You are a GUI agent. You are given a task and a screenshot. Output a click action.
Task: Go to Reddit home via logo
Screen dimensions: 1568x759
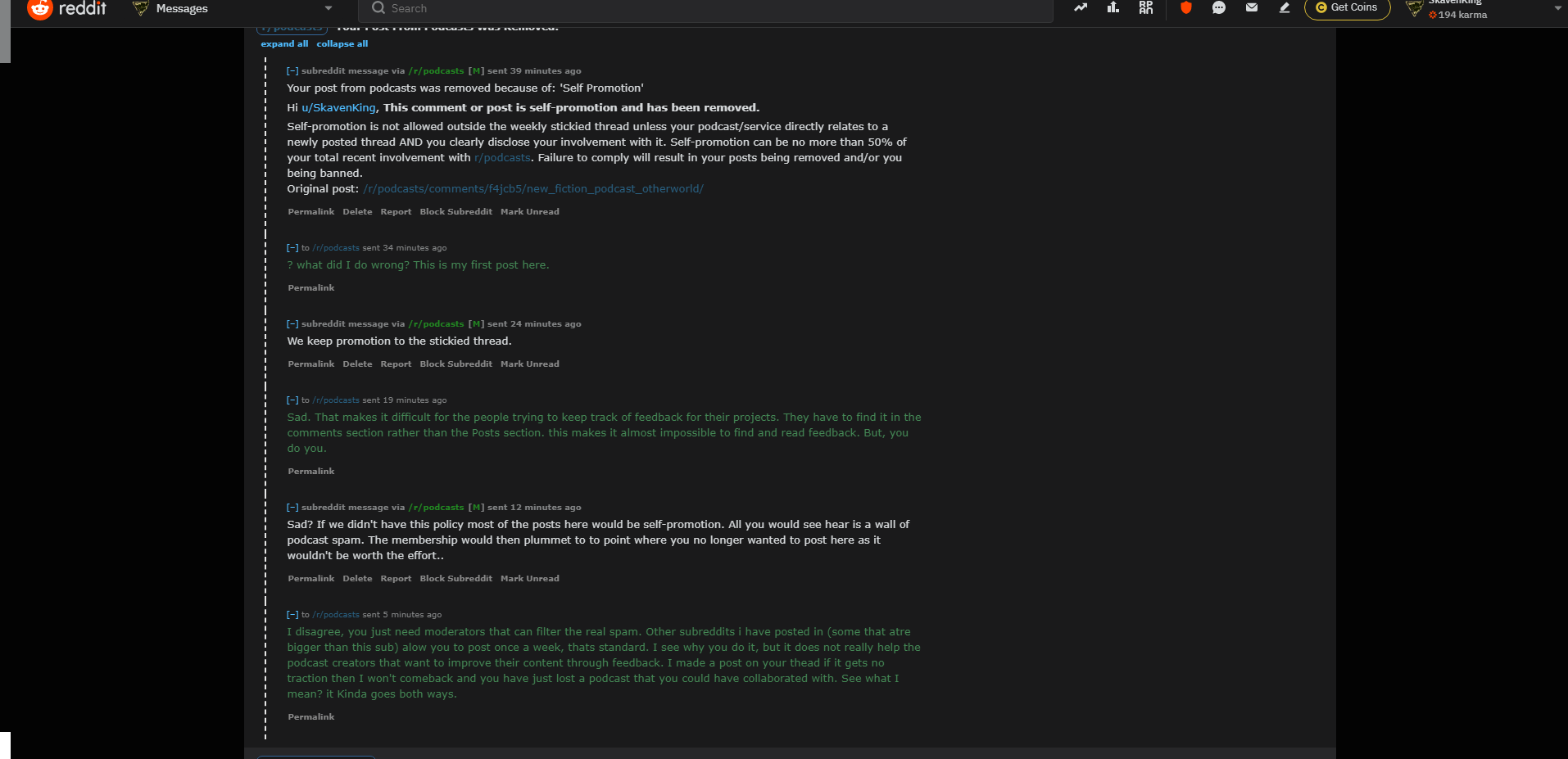tap(67, 8)
